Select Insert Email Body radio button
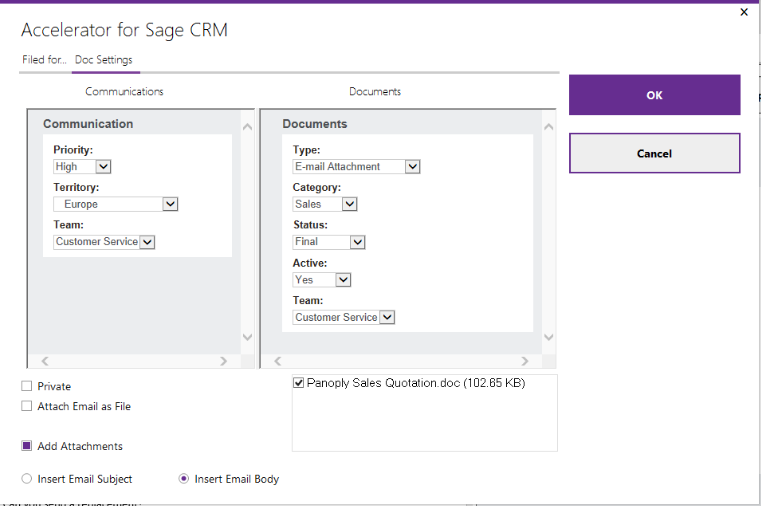 (x=184, y=479)
